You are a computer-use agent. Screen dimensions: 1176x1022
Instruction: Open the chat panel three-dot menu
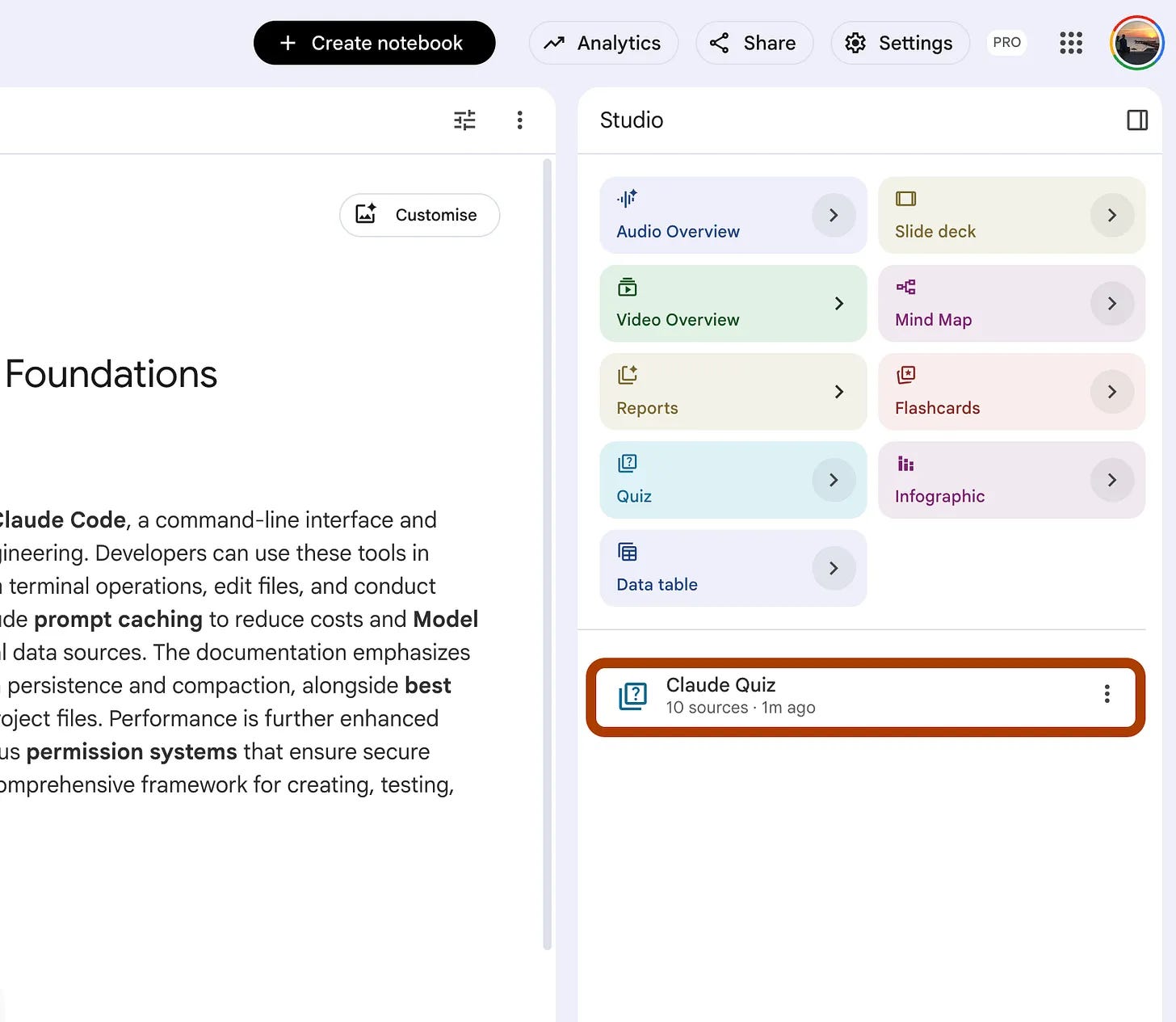(519, 120)
